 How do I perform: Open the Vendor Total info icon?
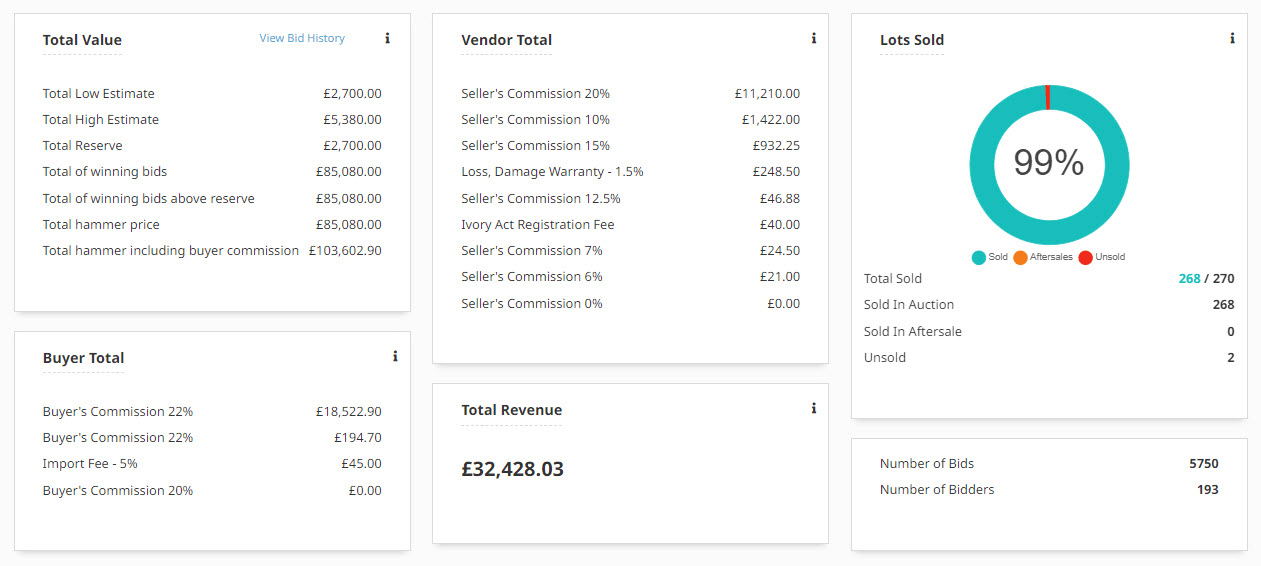(814, 39)
